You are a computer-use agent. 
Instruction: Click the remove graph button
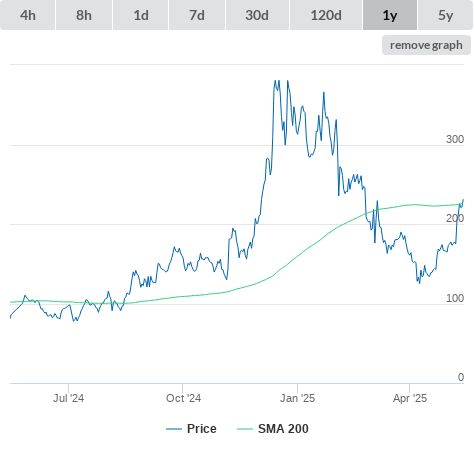click(x=426, y=45)
